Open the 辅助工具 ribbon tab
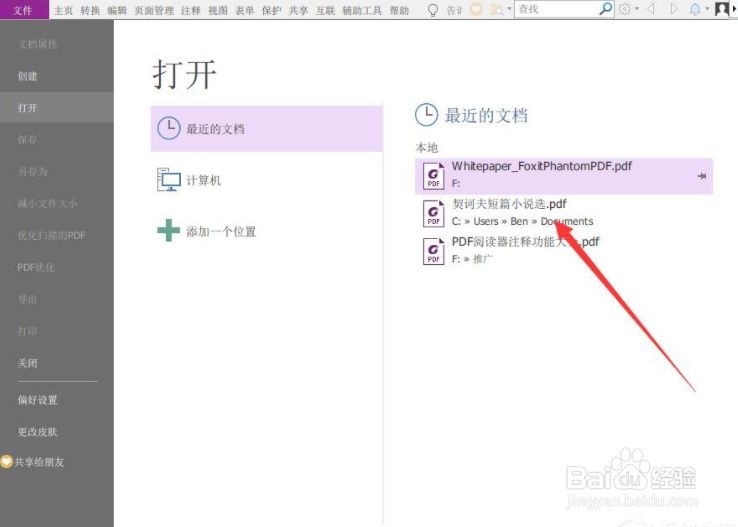This screenshot has height=527, width=738. pos(362,10)
